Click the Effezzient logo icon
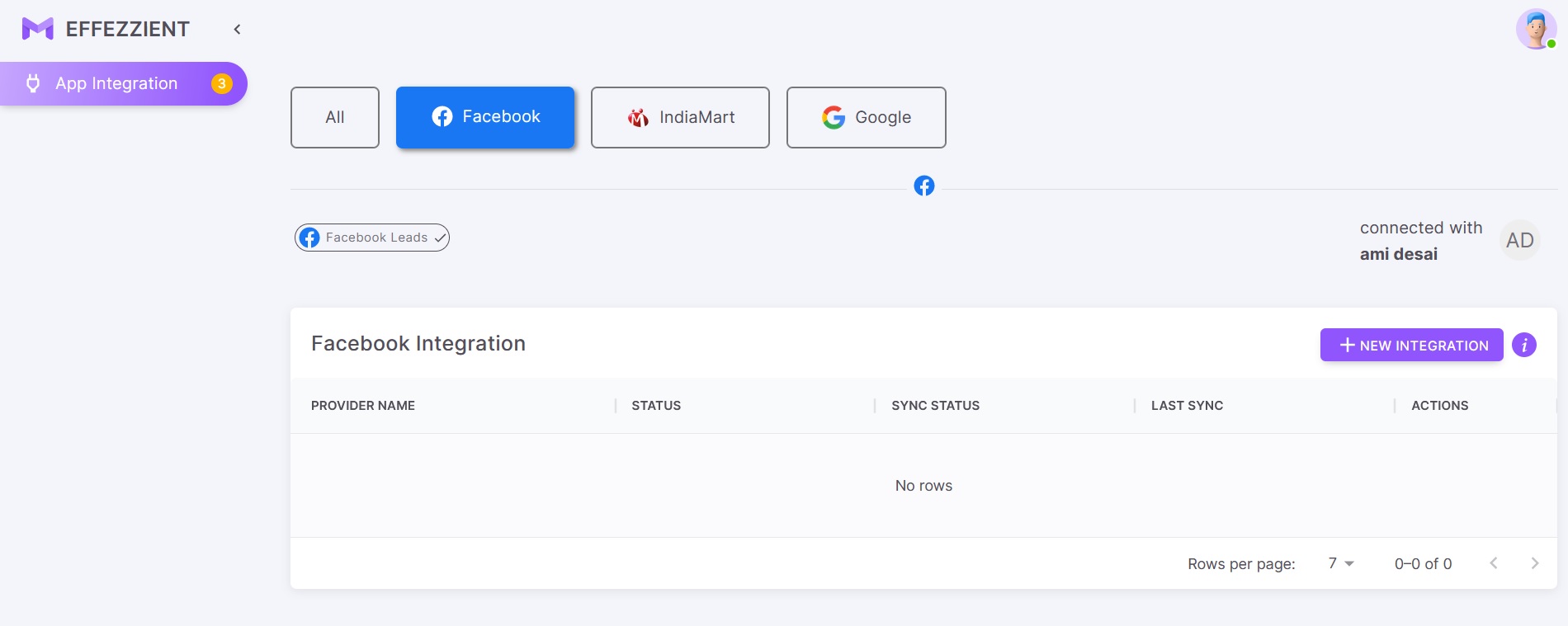1568x626 pixels. [x=37, y=29]
